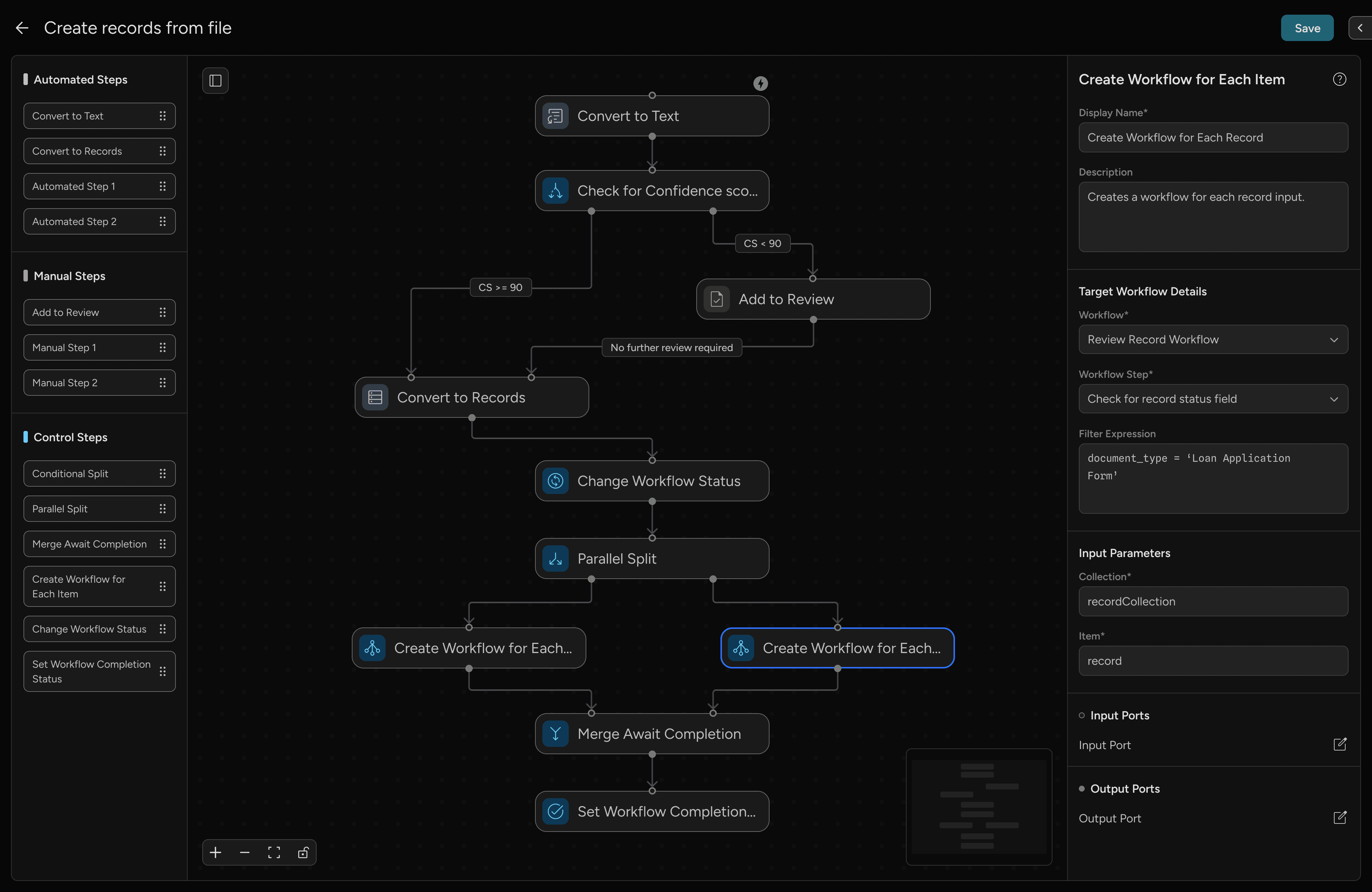Navigate back using the arrow near Create records from file
1372x892 pixels.
coord(22,28)
